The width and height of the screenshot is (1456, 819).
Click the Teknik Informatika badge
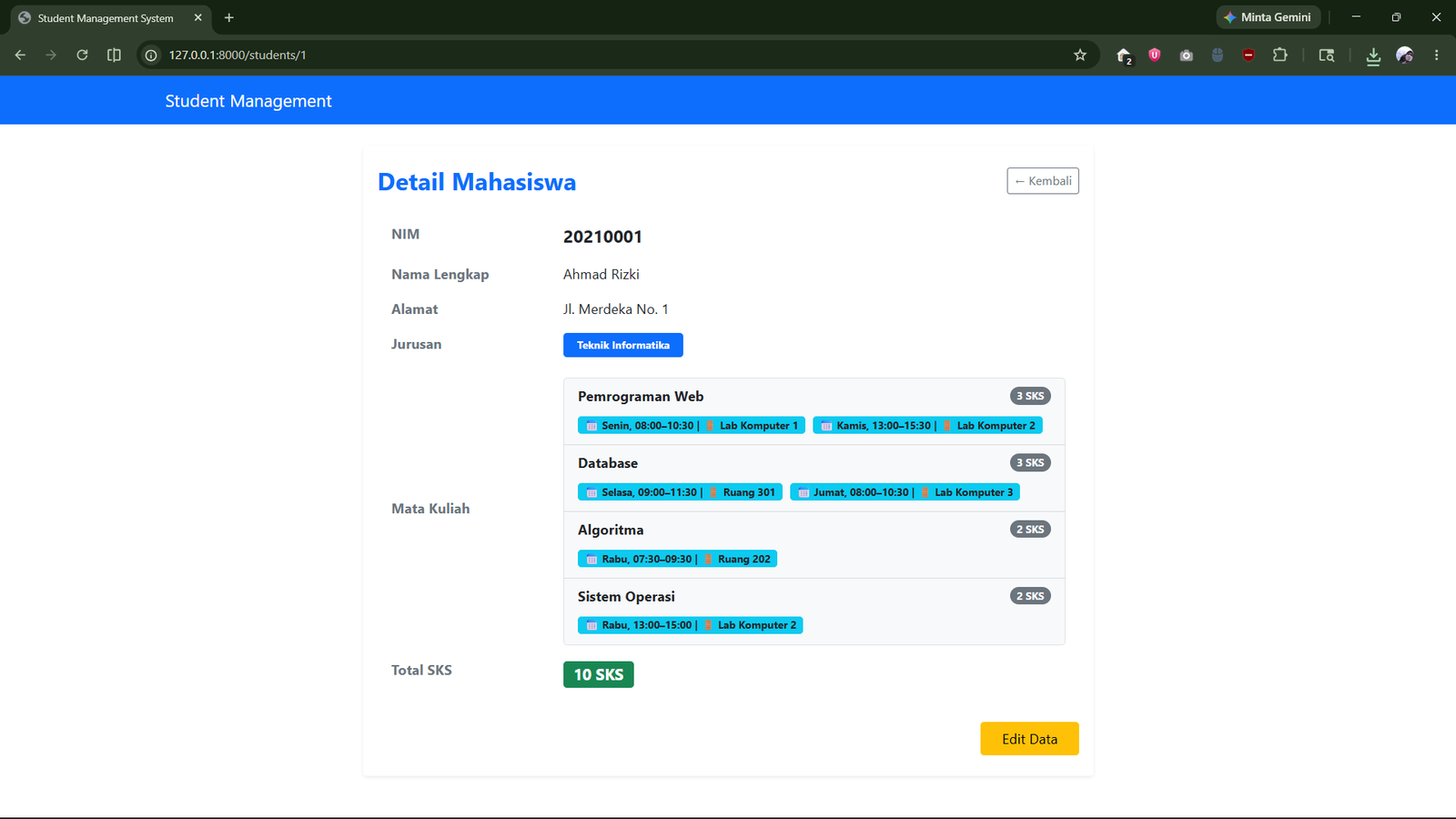(623, 345)
